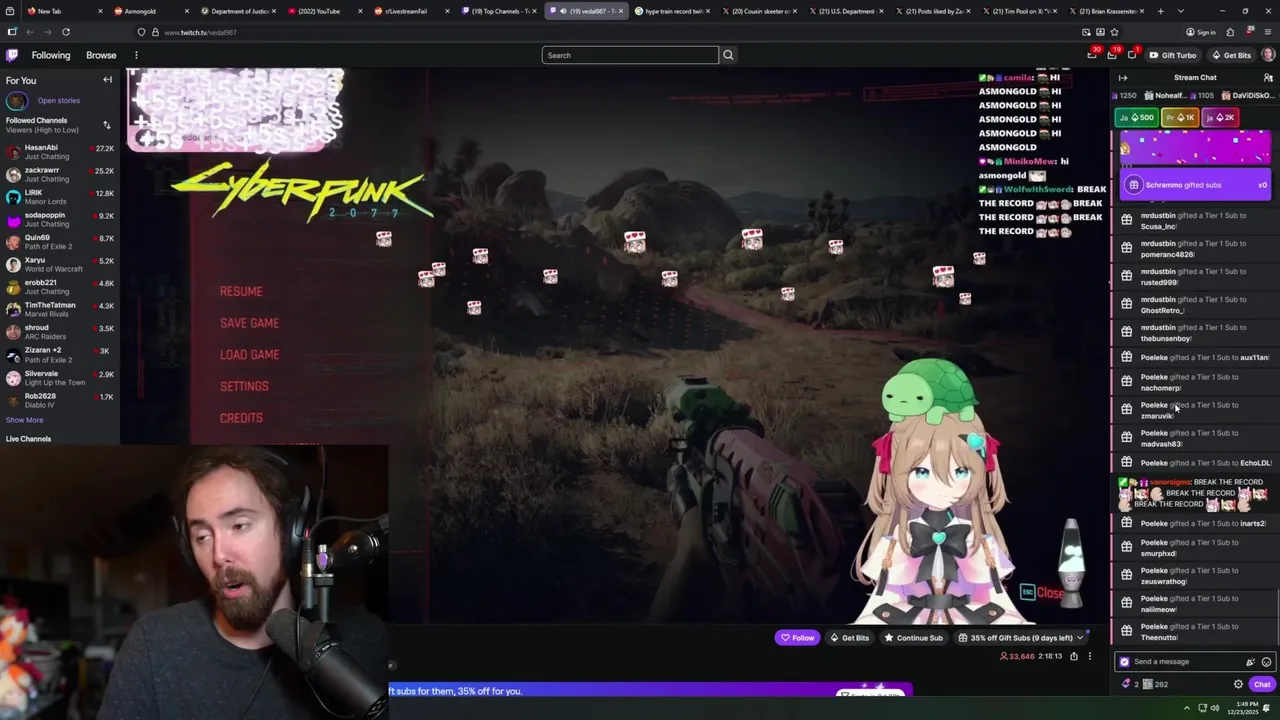Click the purple Follow button
Viewport: 1280px width, 720px height.
click(x=798, y=638)
